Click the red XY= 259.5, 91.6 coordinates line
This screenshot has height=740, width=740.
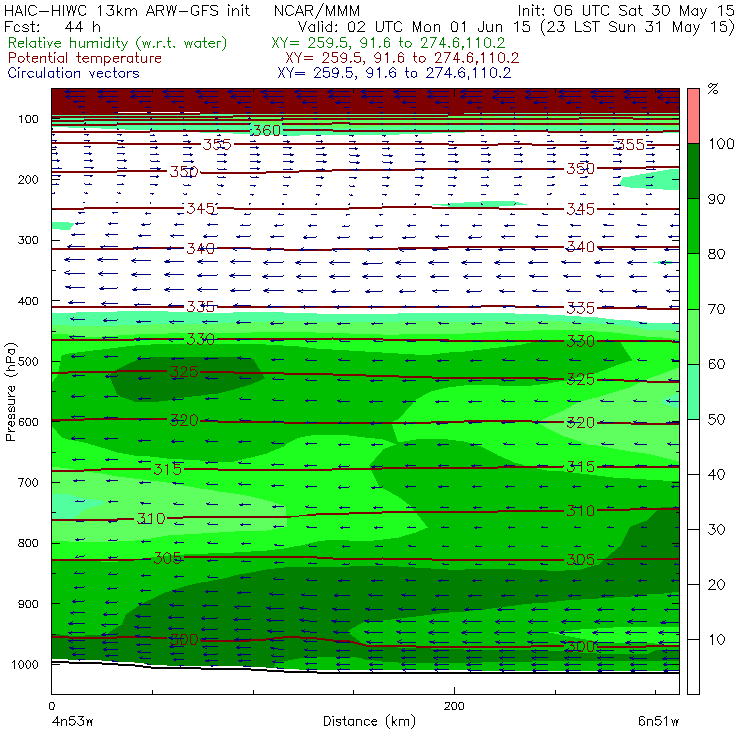click(x=402, y=58)
